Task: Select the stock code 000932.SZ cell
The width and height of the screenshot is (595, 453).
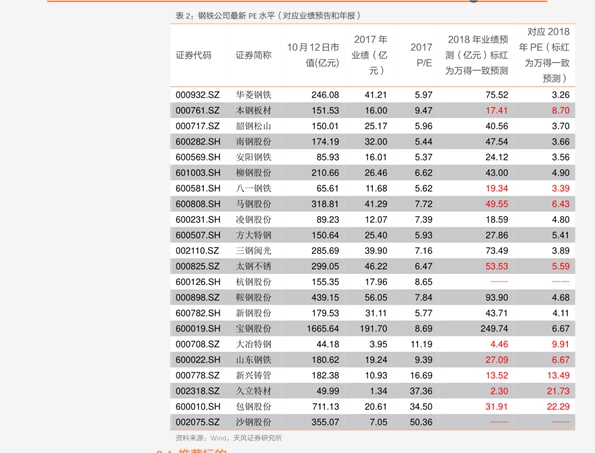Action: pyautogui.click(x=197, y=95)
